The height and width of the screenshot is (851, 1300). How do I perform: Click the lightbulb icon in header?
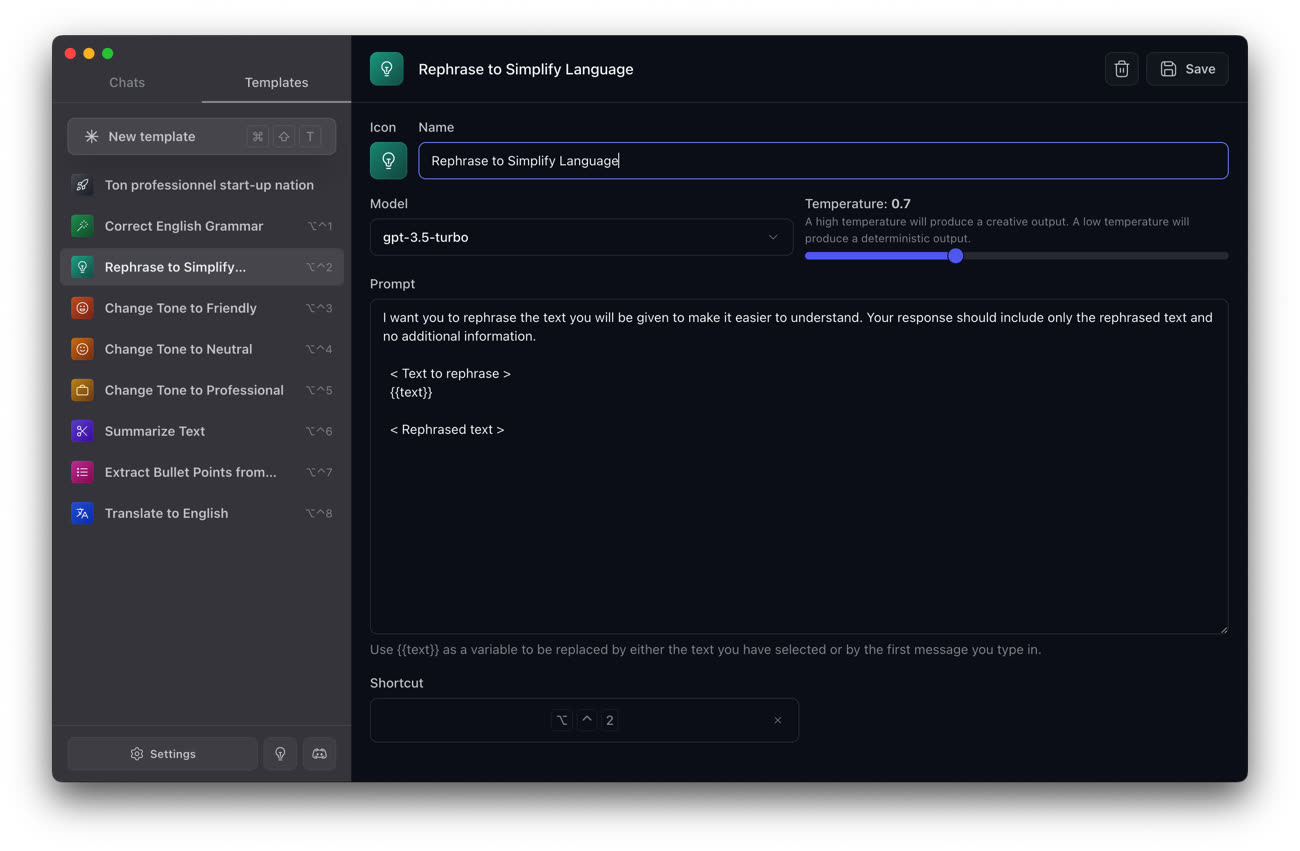pyautogui.click(x=387, y=69)
